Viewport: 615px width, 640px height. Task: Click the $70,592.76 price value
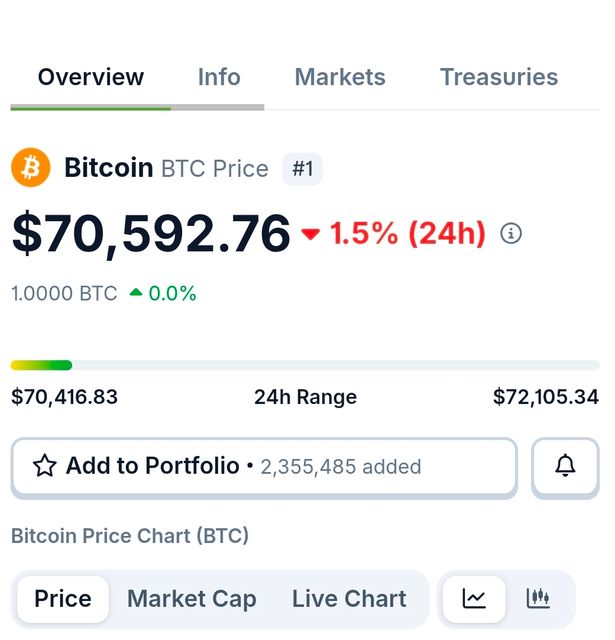click(x=151, y=234)
